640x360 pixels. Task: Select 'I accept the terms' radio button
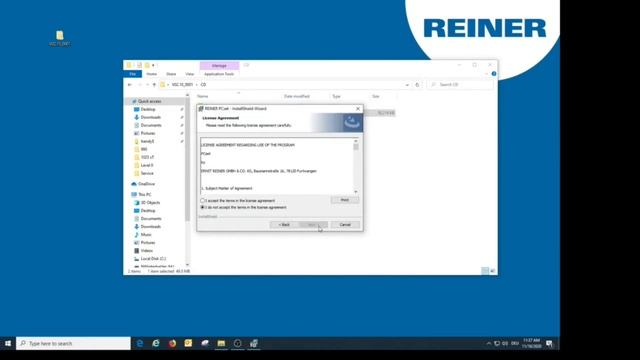[x=202, y=201]
